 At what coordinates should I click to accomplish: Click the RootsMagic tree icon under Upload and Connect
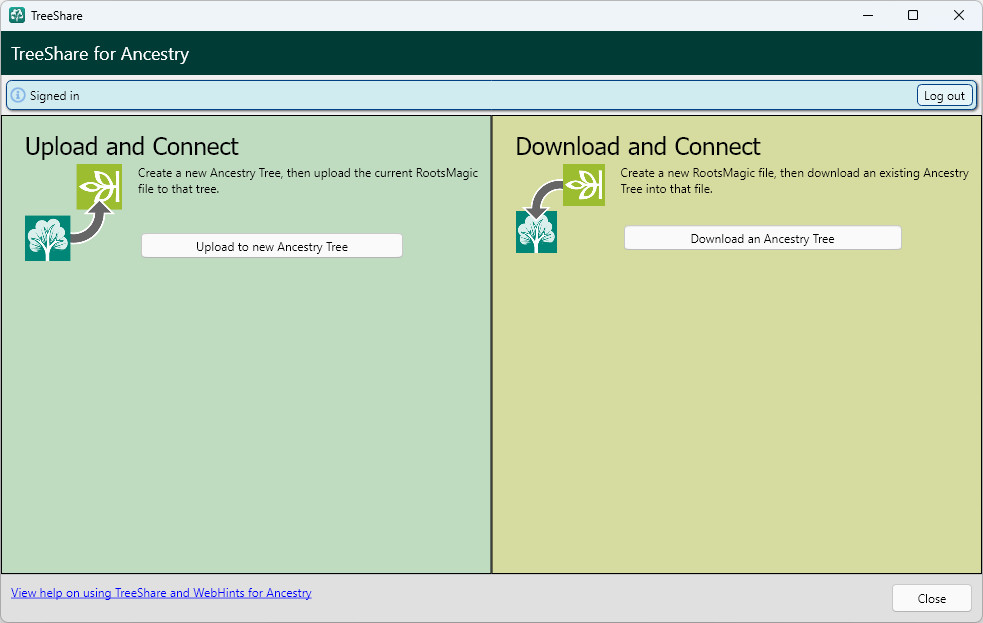point(48,238)
